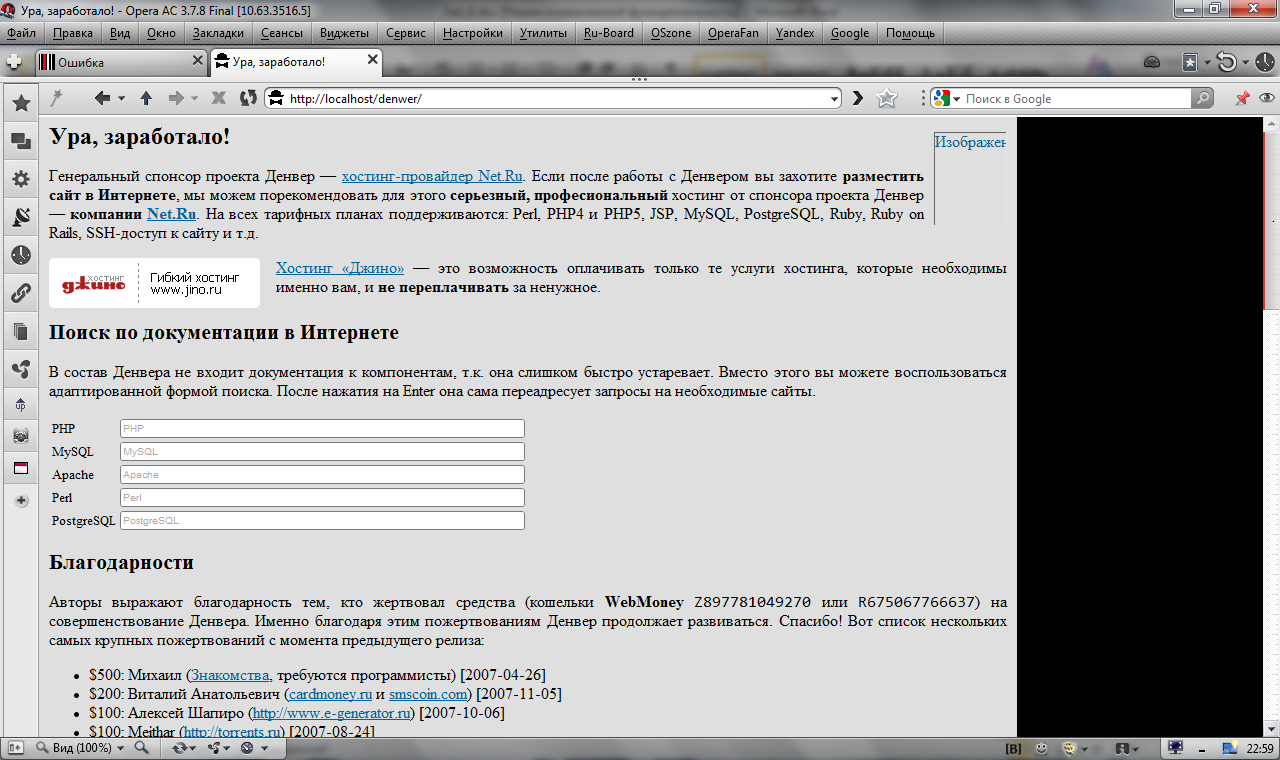The image size is (1280, 760).
Task: Expand the bookmark page dropdown arrow in tab bar
Action: (x=1208, y=62)
